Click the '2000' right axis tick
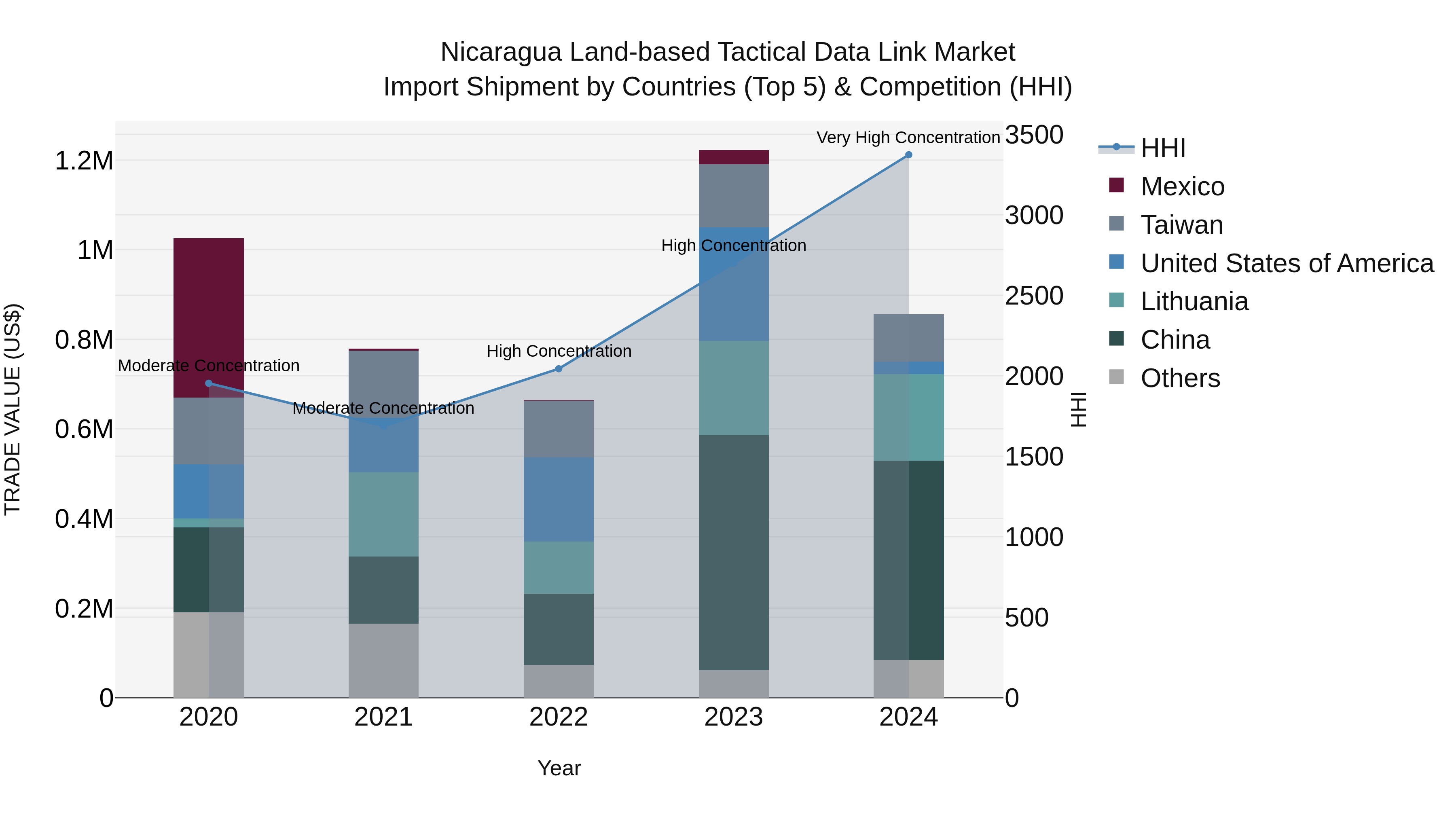Screen dimensions: 1456x819 [1034, 377]
